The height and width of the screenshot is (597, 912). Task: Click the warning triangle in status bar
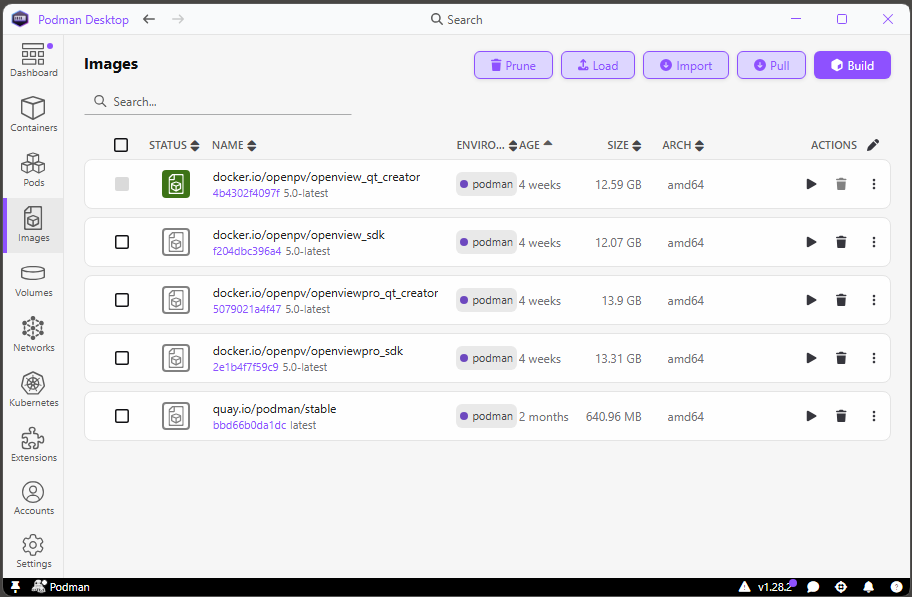pyautogui.click(x=744, y=587)
